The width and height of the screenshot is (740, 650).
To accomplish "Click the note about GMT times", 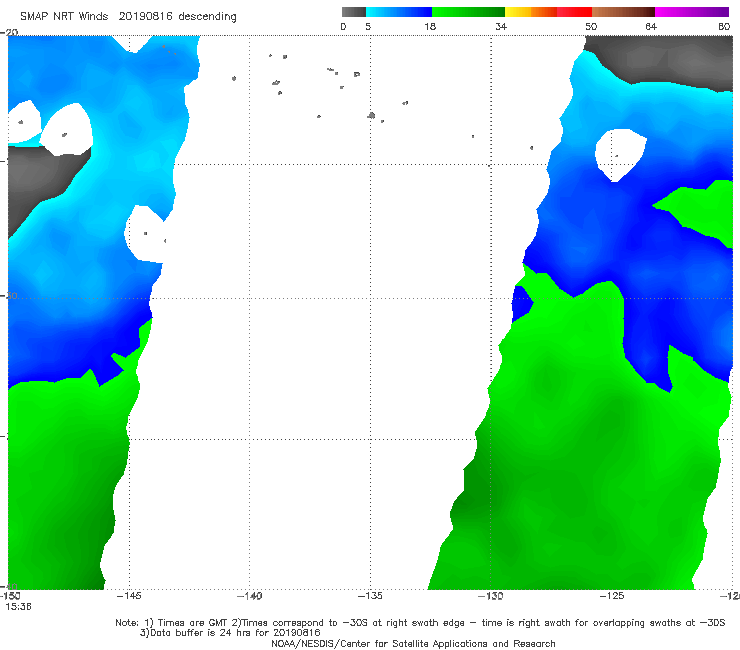I will tap(420, 623).
